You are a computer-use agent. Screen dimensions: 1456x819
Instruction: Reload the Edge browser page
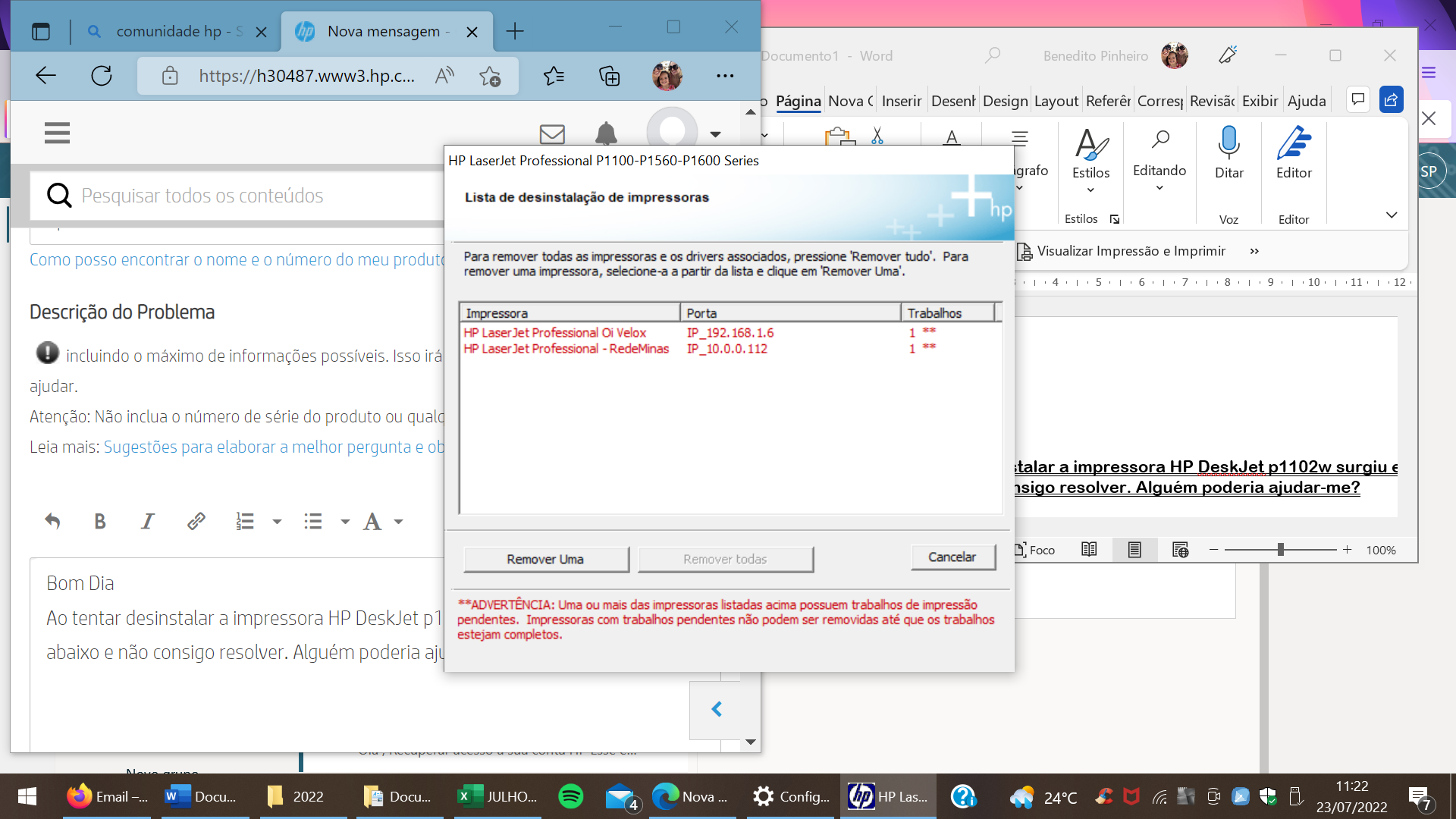tap(102, 75)
